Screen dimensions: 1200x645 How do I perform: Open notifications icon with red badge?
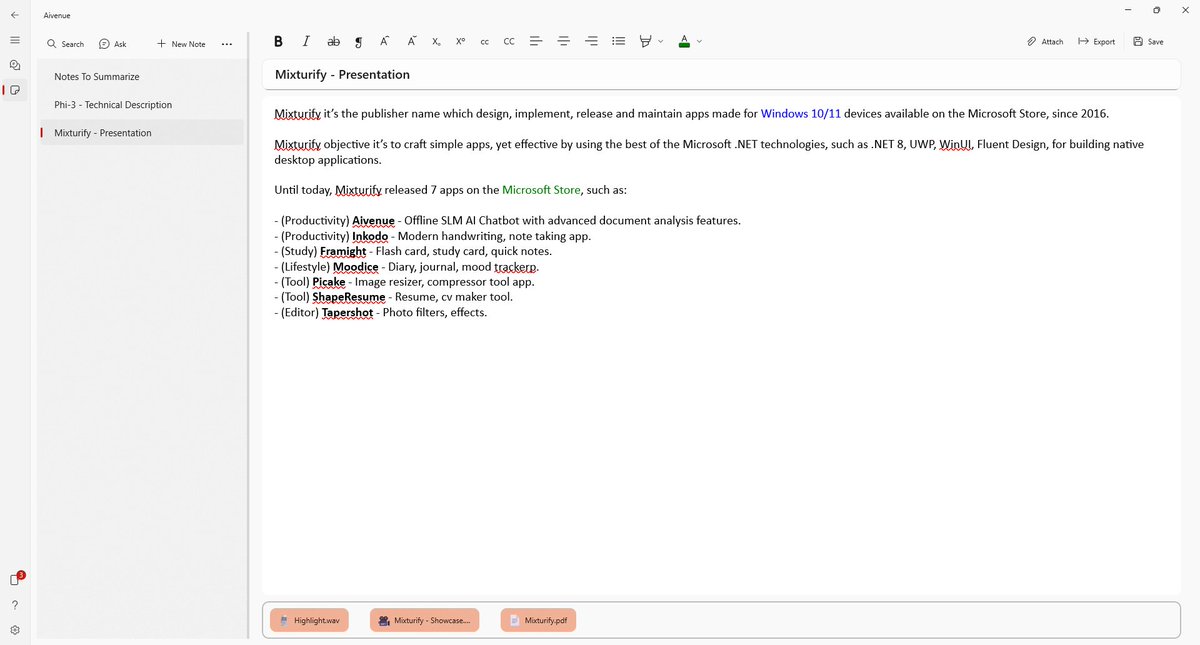point(16,579)
